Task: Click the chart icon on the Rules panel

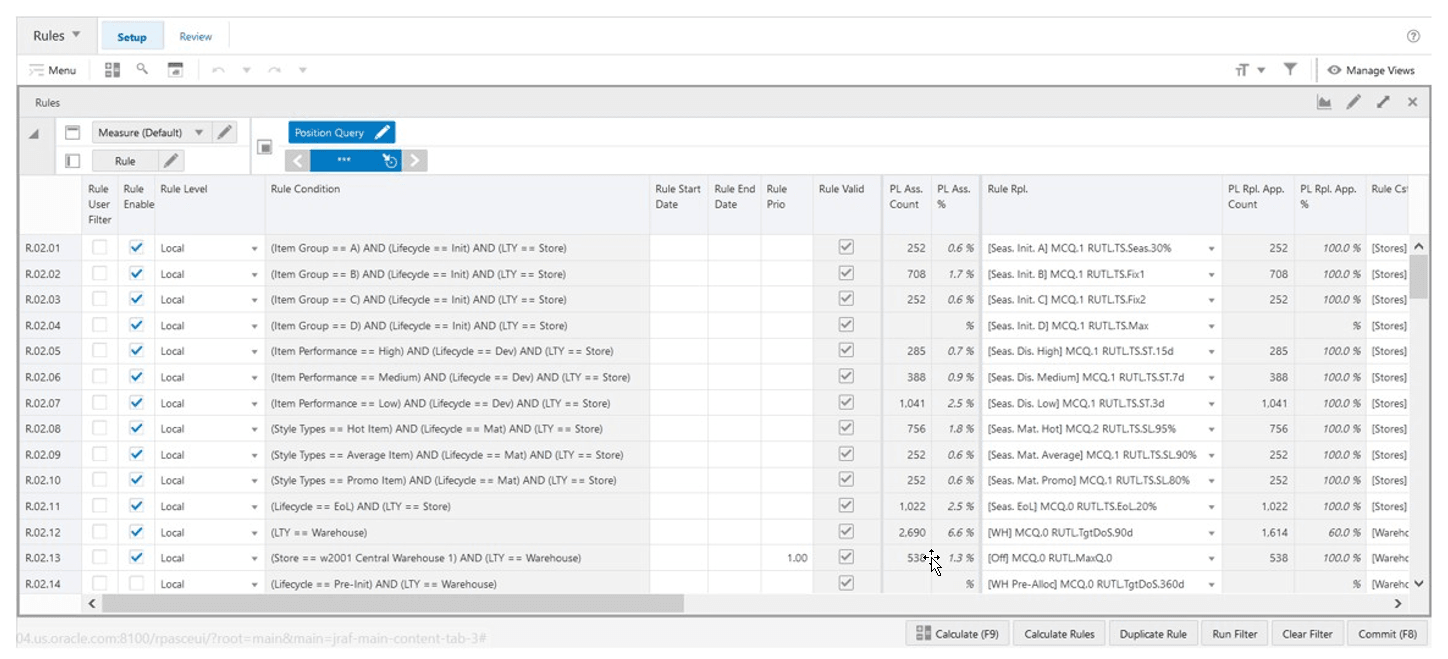Action: coord(1325,101)
